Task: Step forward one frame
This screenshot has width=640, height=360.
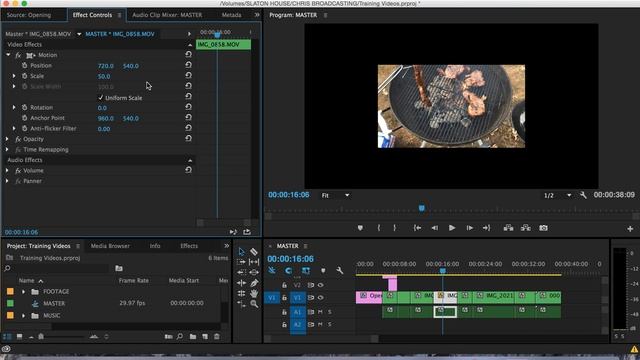Action: [x=469, y=228]
